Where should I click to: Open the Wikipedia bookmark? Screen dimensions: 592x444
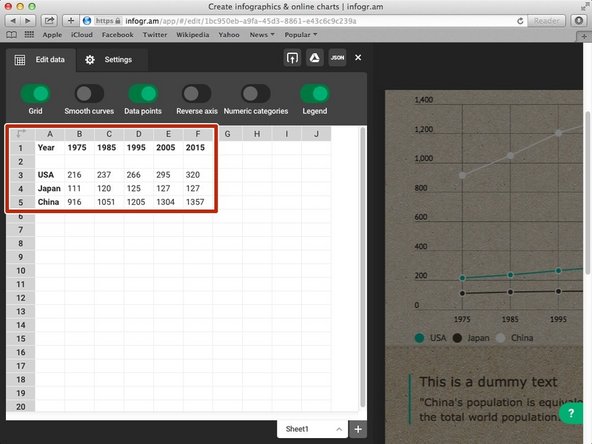point(193,35)
